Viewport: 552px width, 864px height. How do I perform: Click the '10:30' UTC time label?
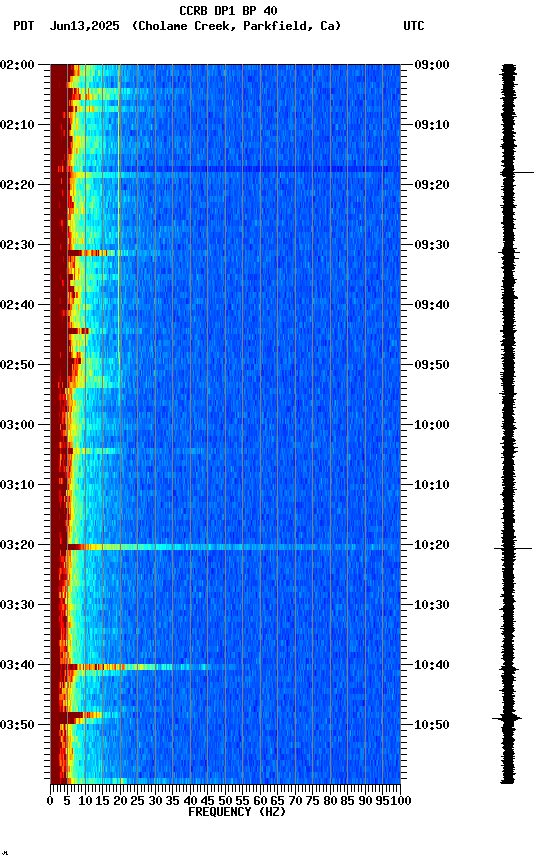point(432,606)
